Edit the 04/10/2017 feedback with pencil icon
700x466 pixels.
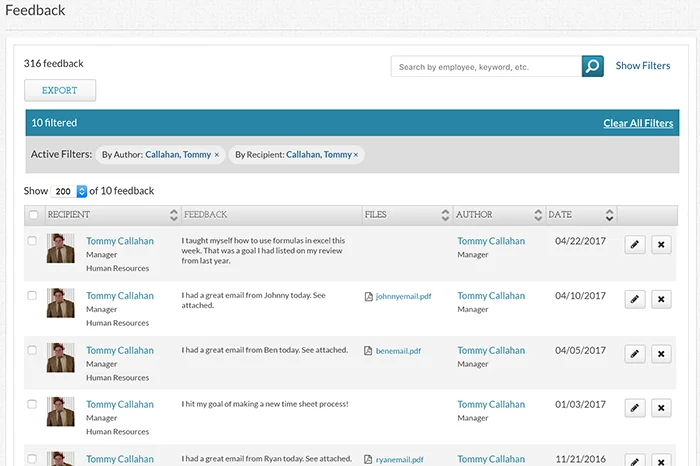634,299
